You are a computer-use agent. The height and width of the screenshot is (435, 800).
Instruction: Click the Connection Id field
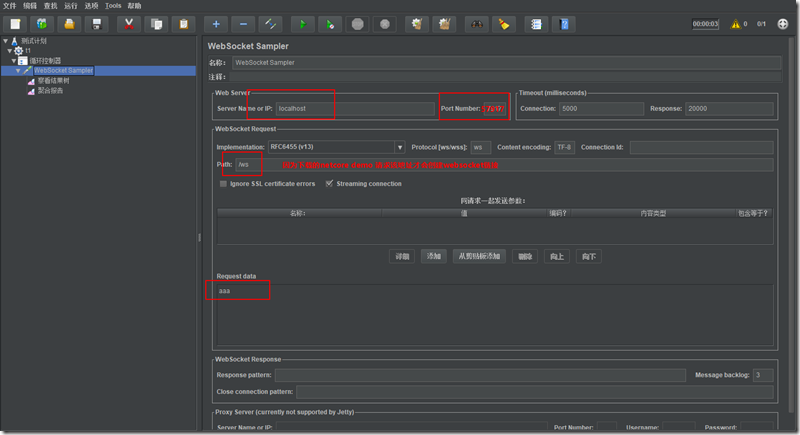pyautogui.click(x=702, y=147)
